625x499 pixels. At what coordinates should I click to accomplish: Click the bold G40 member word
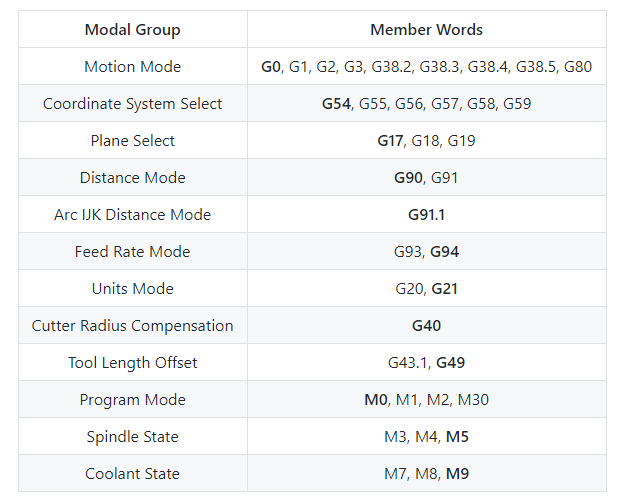(x=426, y=326)
